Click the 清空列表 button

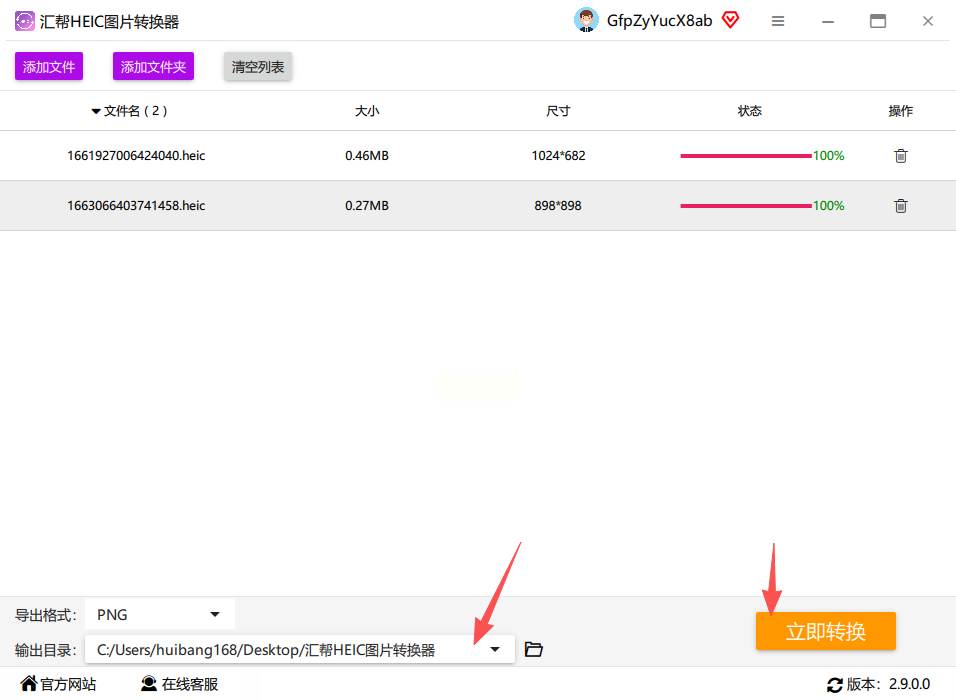coord(258,66)
